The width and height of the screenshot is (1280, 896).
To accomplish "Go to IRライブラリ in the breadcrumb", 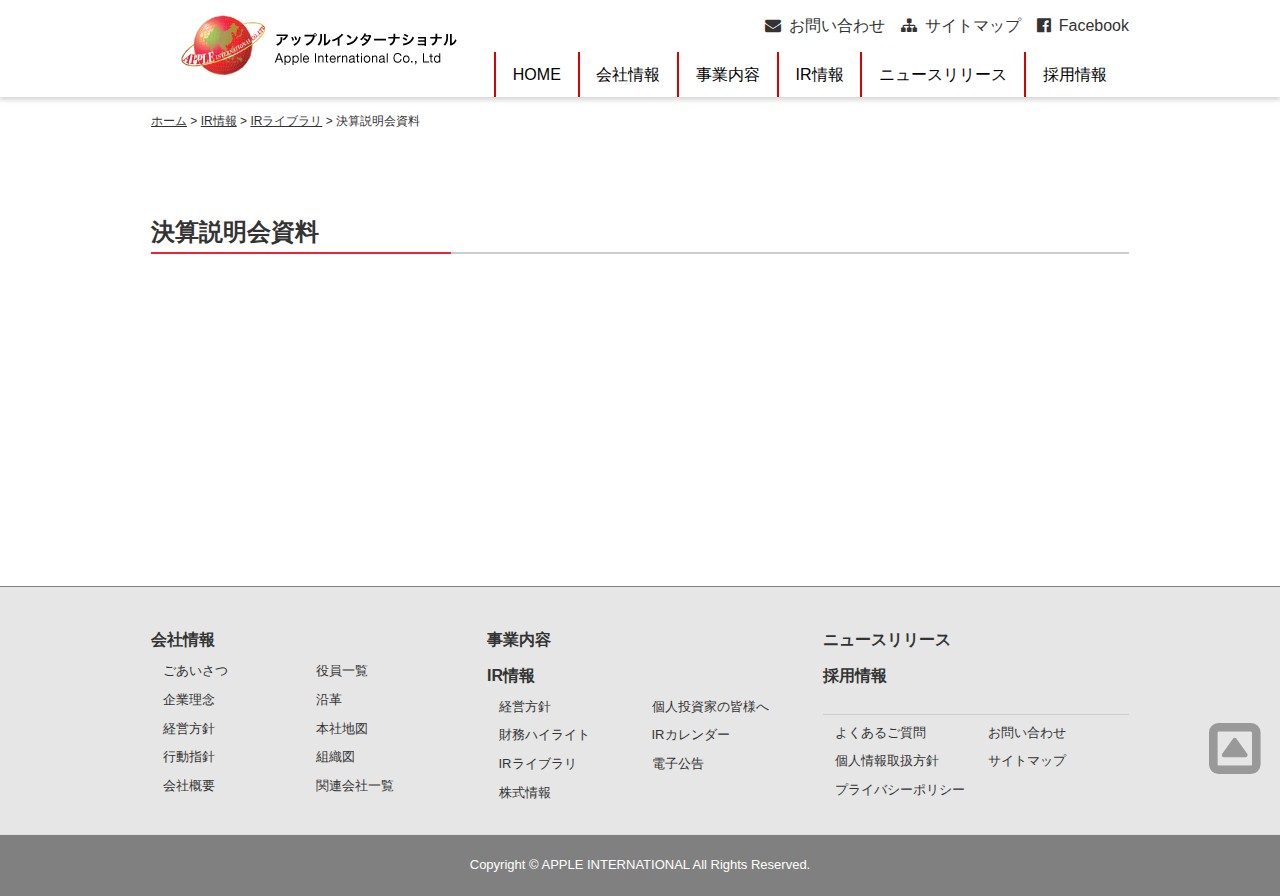I will (x=286, y=121).
